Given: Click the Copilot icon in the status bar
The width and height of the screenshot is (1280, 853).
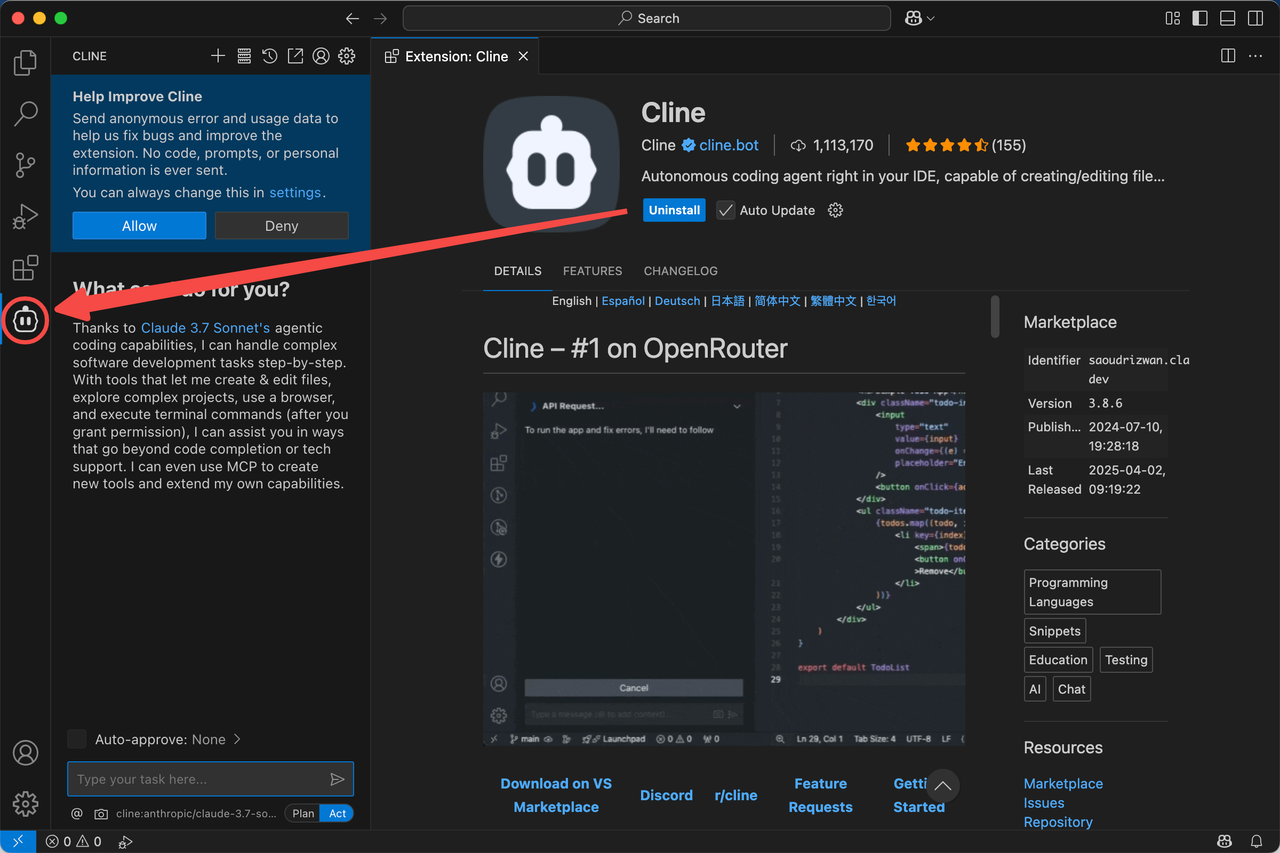Looking at the screenshot, I should pyautogui.click(x=1224, y=841).
